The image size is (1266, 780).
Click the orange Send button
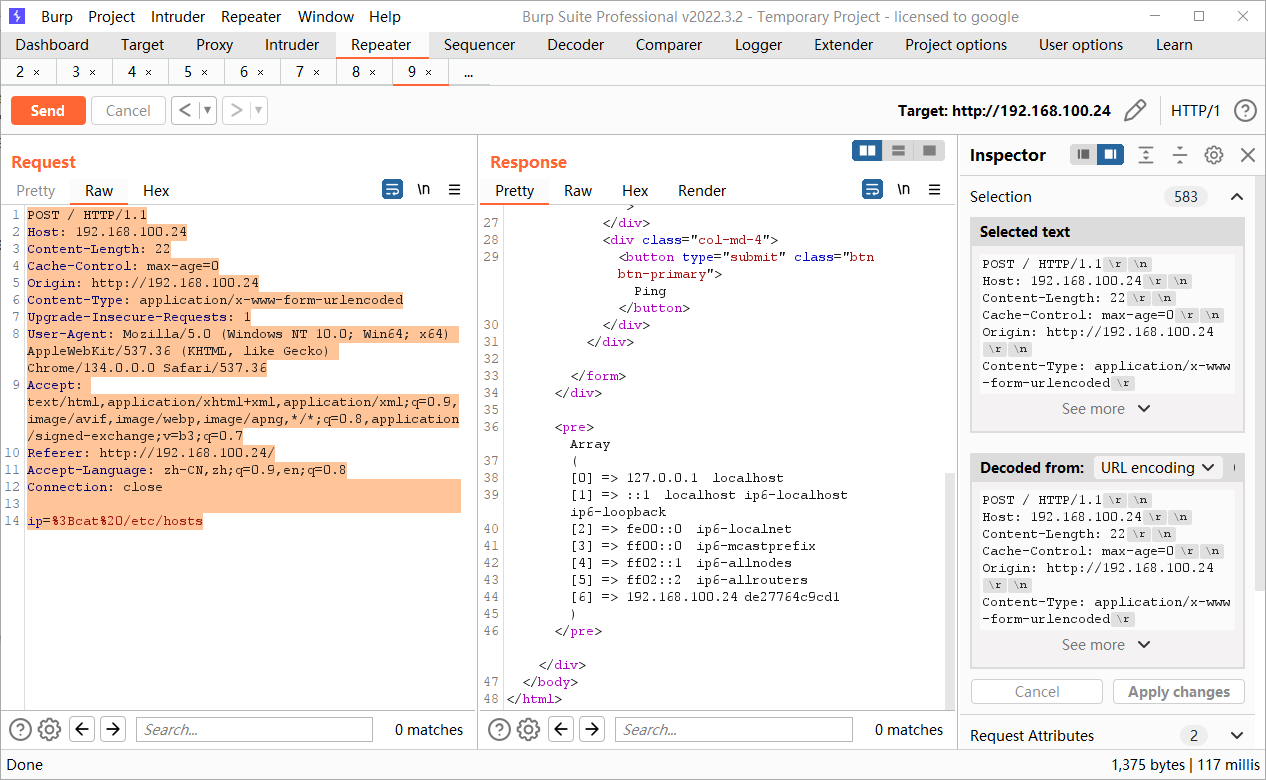[x=47, y=111]
